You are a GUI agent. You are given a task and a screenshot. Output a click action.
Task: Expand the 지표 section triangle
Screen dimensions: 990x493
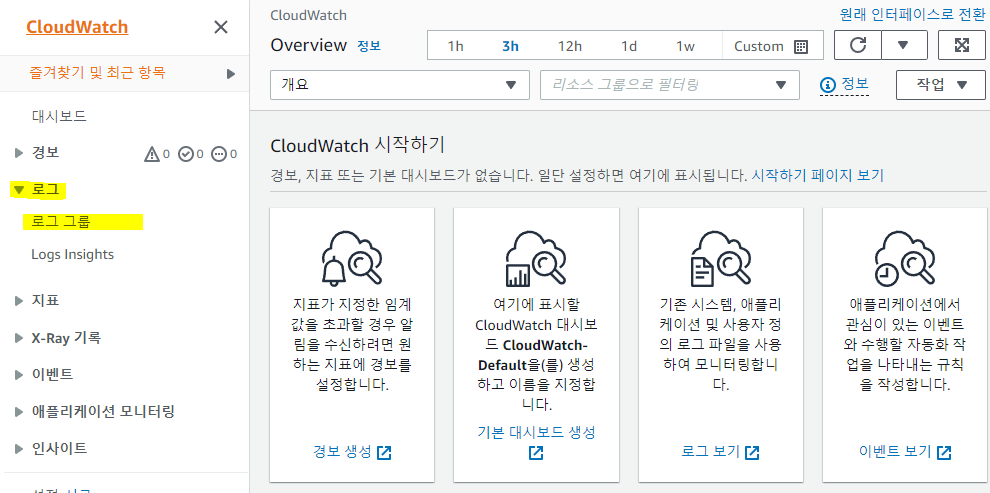pos(18,301)
